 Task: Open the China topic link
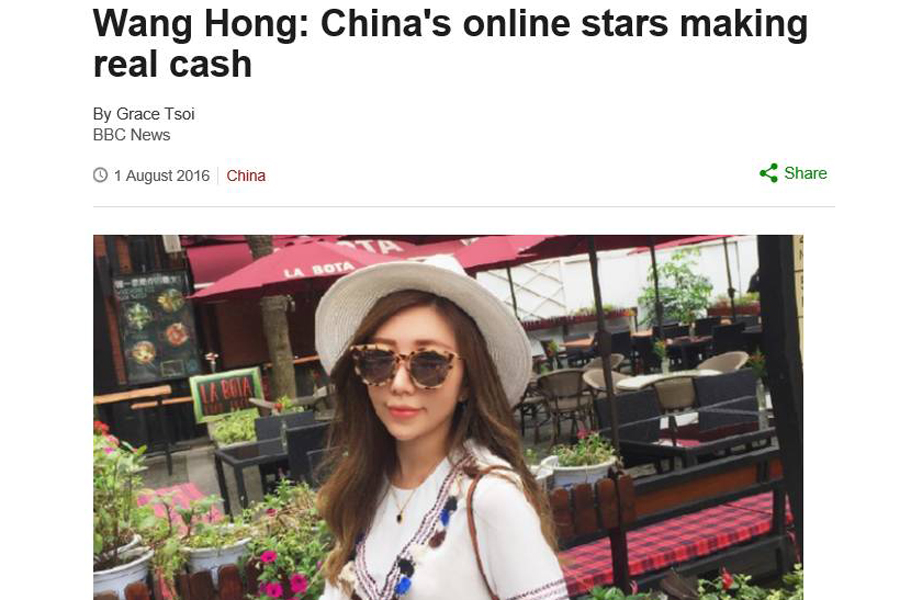(246, 176)
